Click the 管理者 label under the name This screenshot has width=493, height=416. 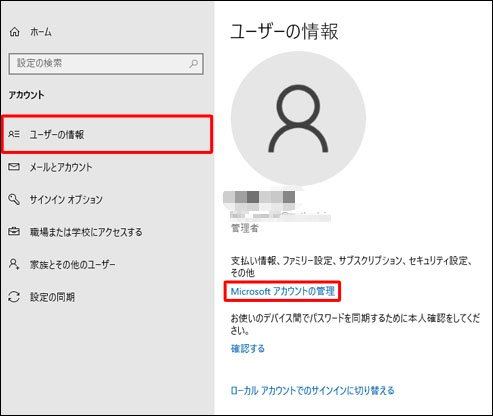[x=245, y=228]
